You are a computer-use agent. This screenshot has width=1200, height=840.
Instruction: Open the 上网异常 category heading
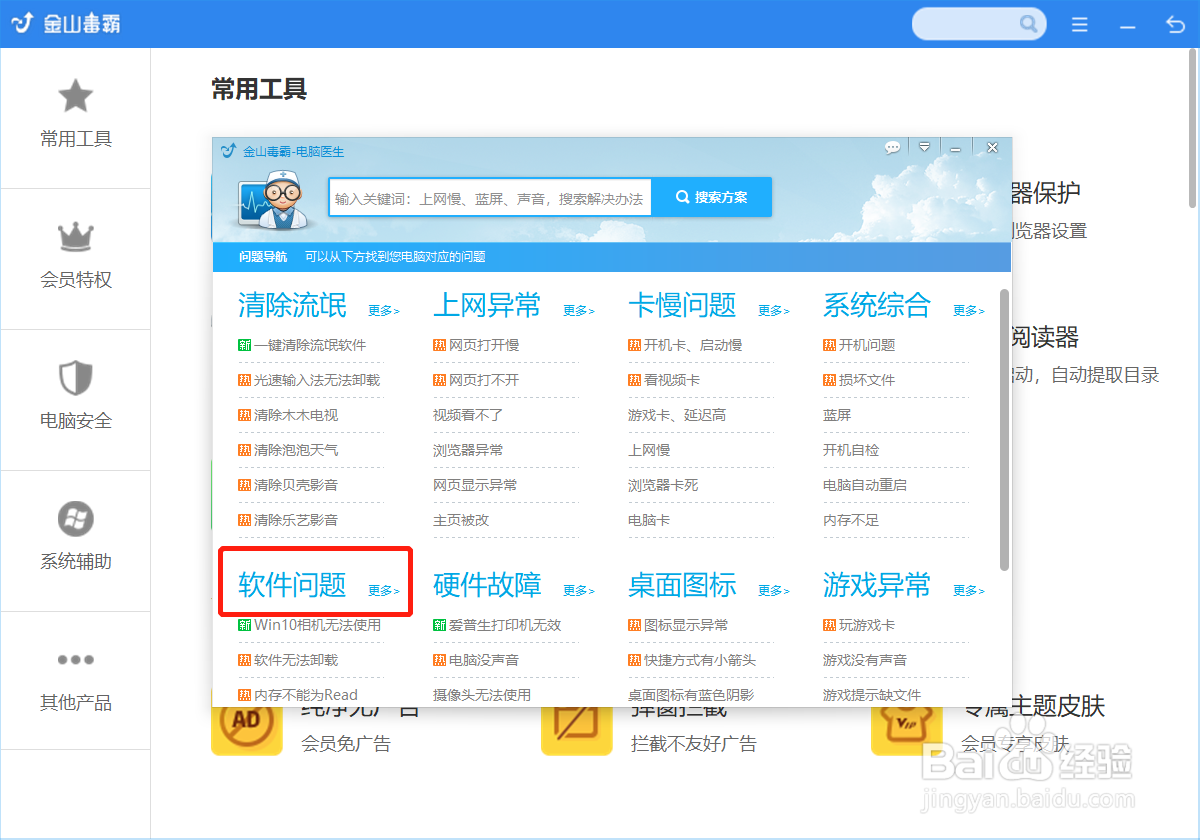click(x=487, y=305)
